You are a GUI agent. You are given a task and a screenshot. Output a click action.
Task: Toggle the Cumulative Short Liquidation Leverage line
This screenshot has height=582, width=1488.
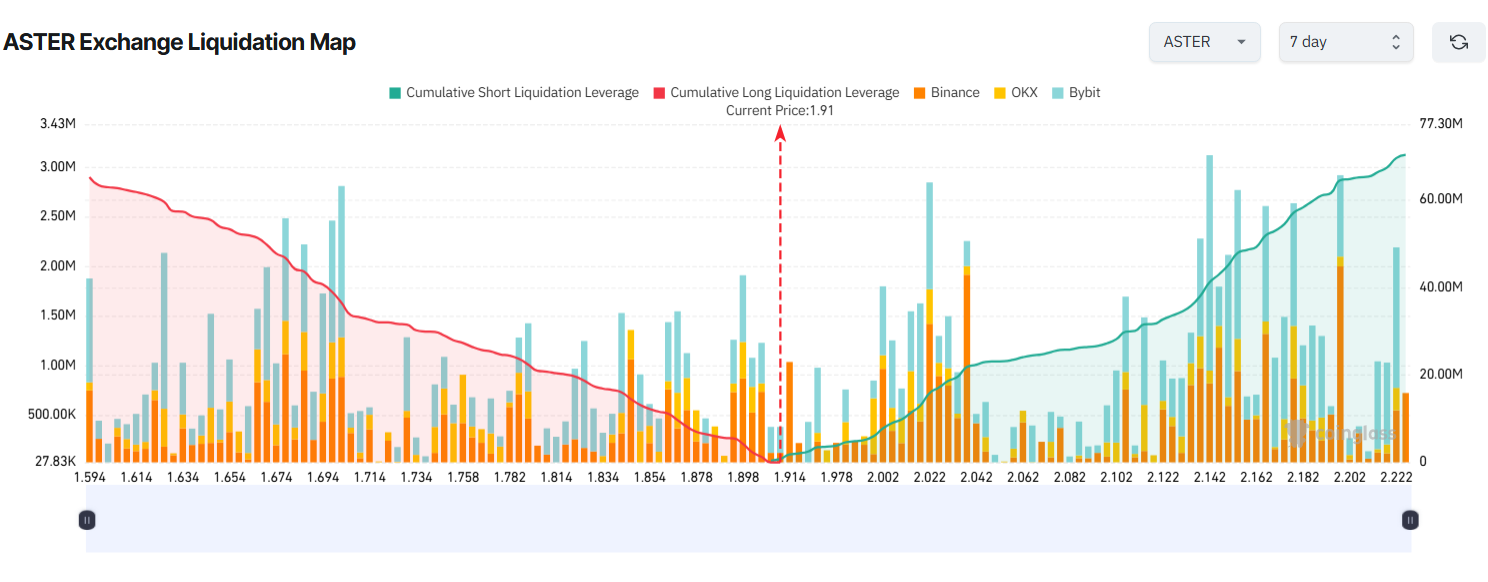[524, 92]
